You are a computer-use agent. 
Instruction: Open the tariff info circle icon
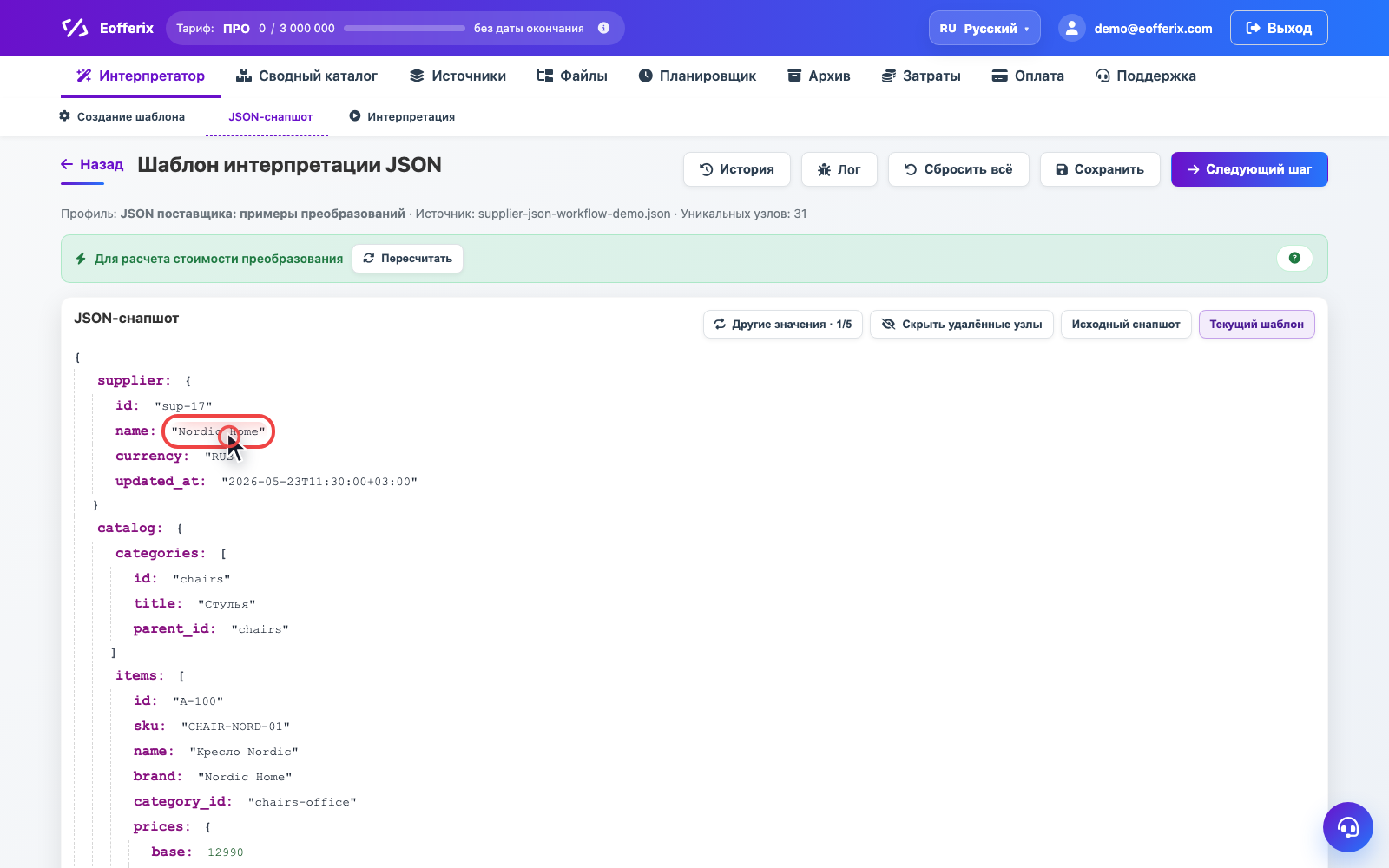[x=604, y=28]
